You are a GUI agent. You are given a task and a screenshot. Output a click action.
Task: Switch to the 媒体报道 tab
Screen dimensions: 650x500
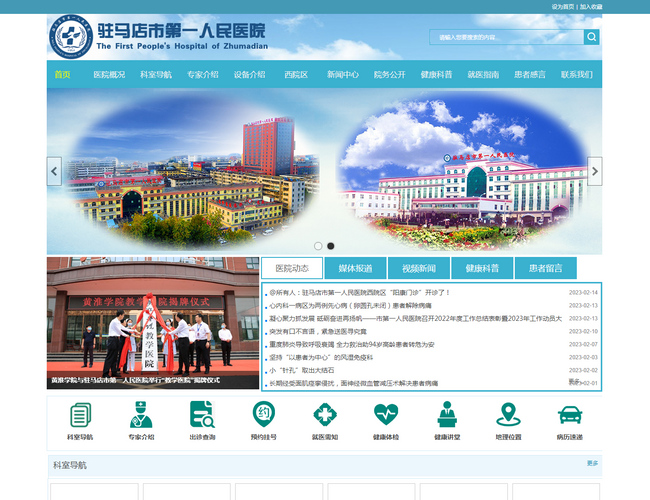[x=355, y=268]
